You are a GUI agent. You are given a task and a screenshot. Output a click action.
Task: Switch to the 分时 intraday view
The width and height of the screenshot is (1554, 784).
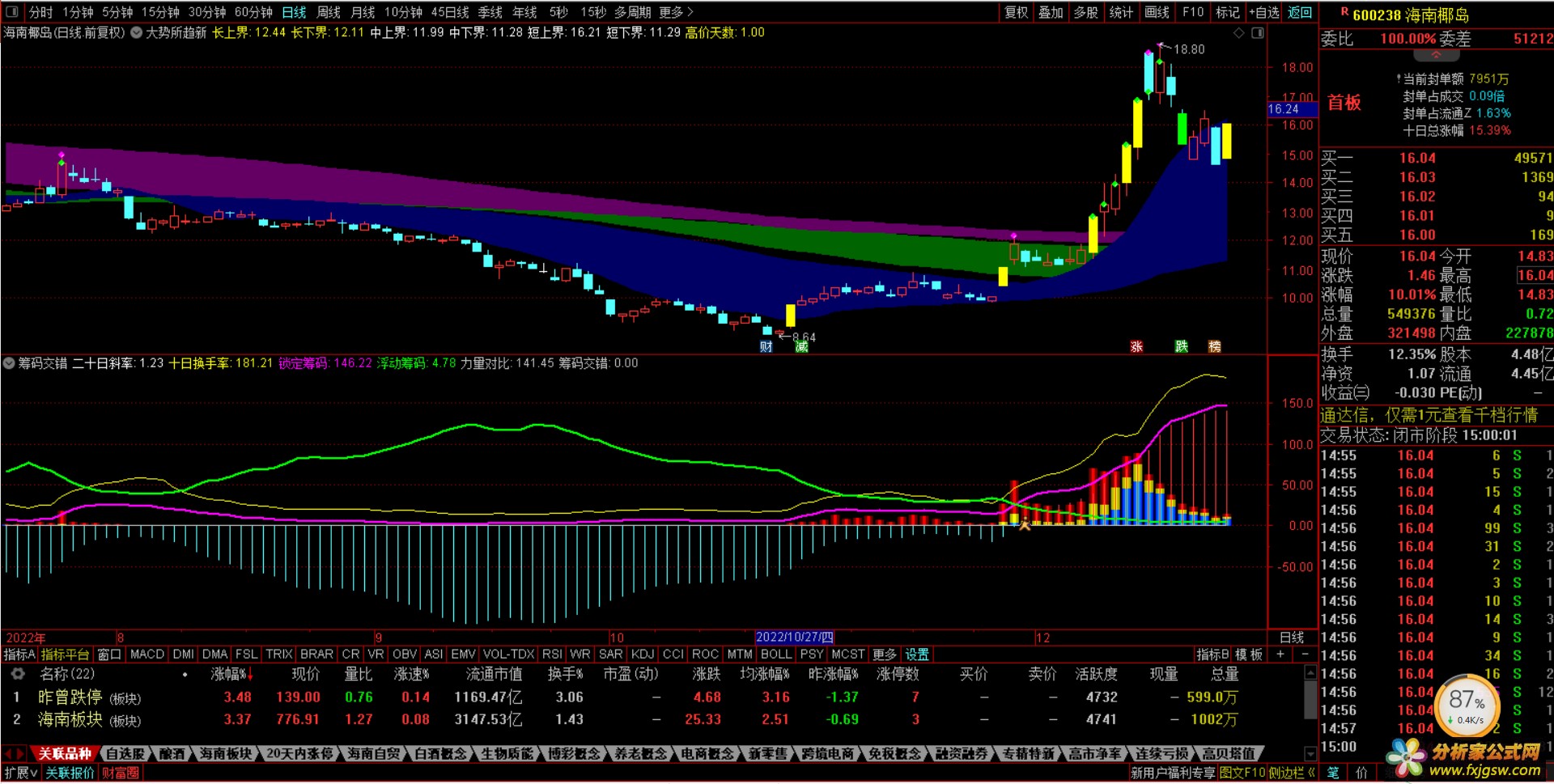point(40,12)
